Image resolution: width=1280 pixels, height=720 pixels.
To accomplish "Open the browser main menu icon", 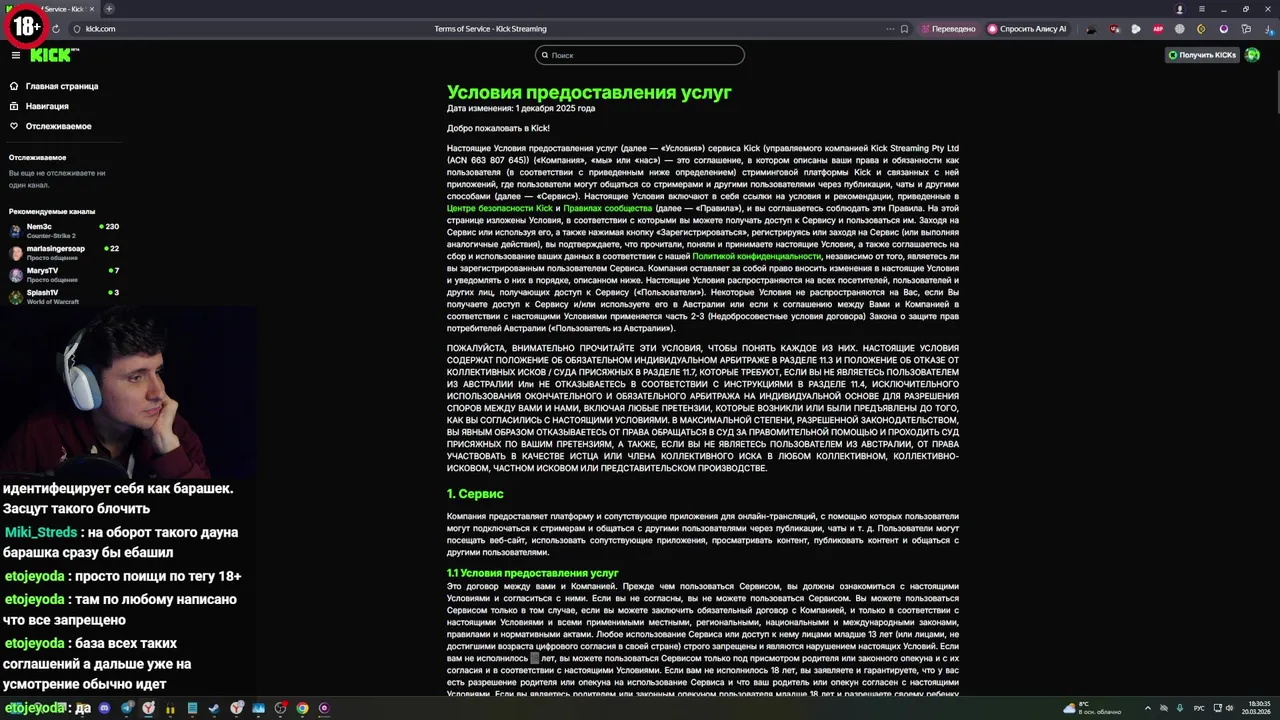I will tap(1204, 9).
